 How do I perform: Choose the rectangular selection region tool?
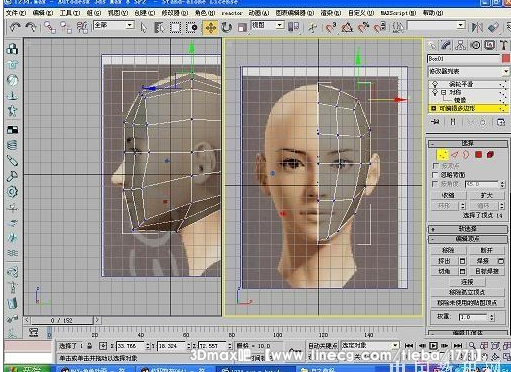pos(175,27)
